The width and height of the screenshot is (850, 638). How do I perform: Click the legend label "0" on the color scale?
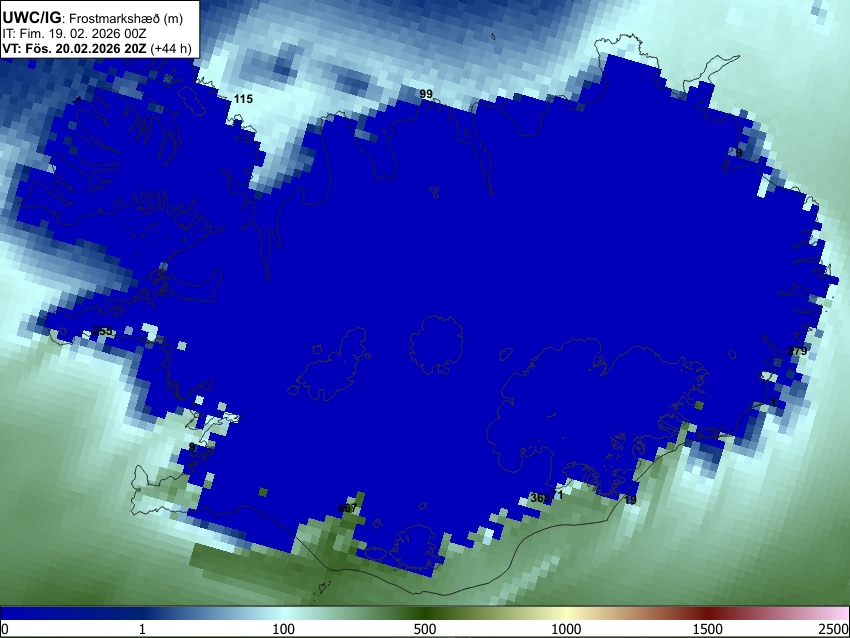(5, 629)
